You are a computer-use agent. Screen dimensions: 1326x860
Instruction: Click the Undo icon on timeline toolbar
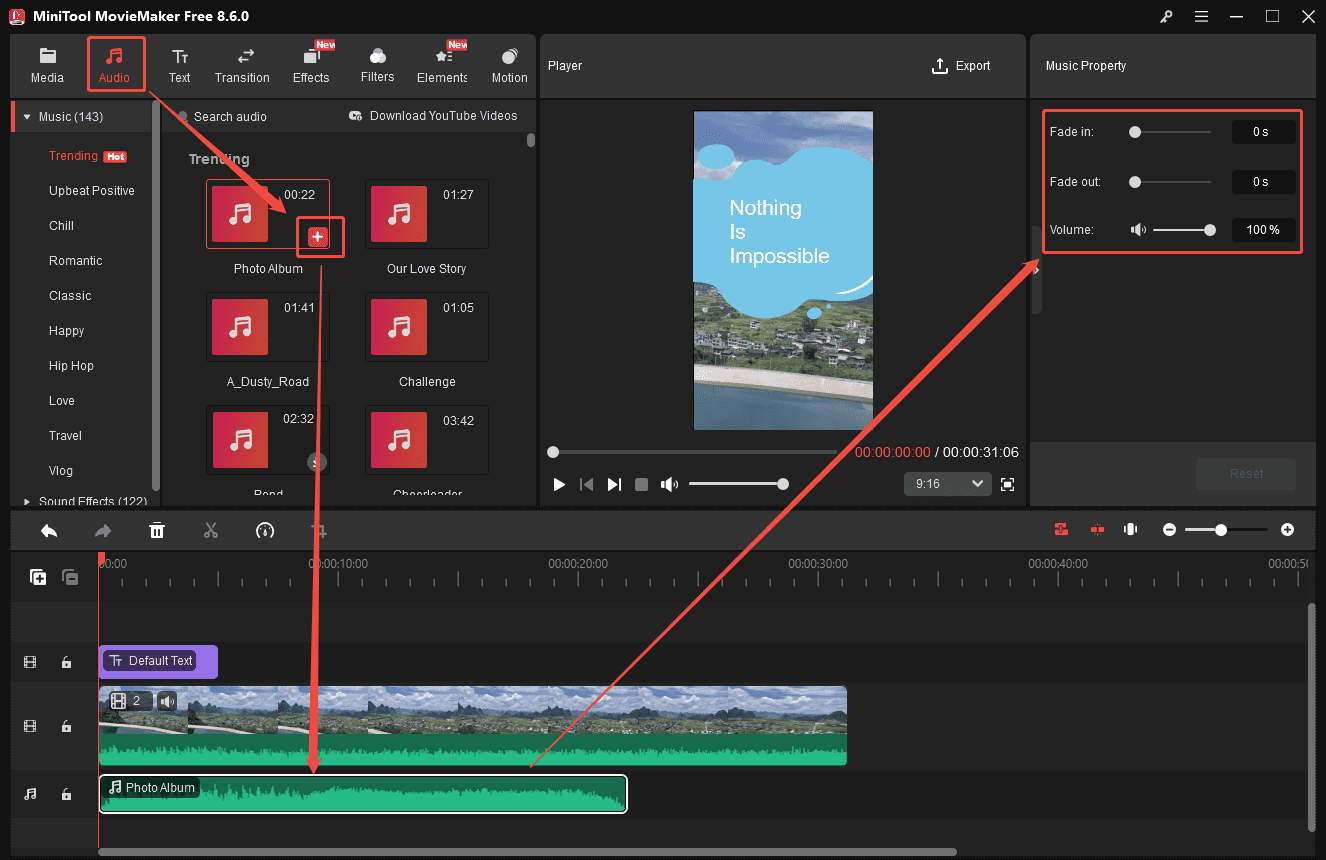49,530
